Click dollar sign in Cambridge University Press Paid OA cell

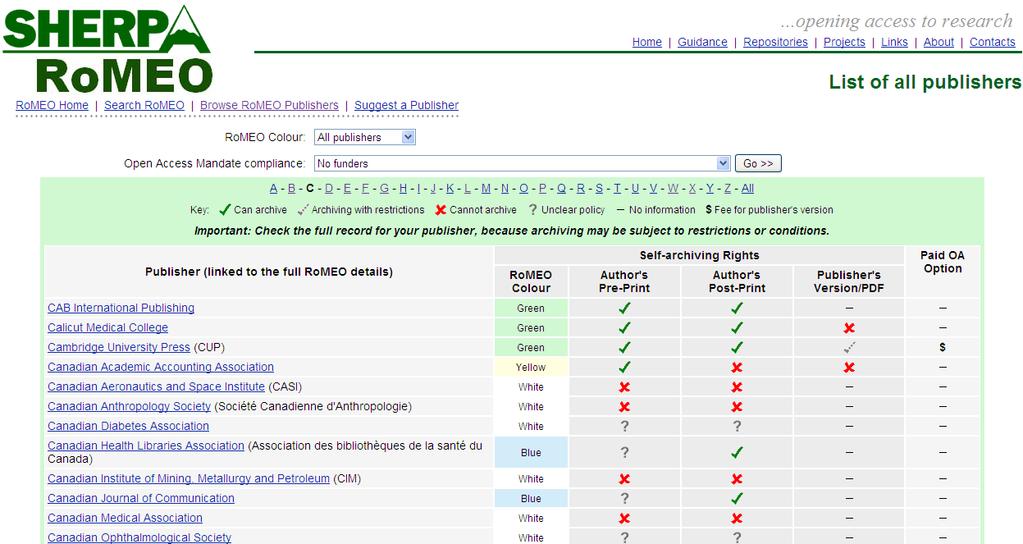(942, 348)
